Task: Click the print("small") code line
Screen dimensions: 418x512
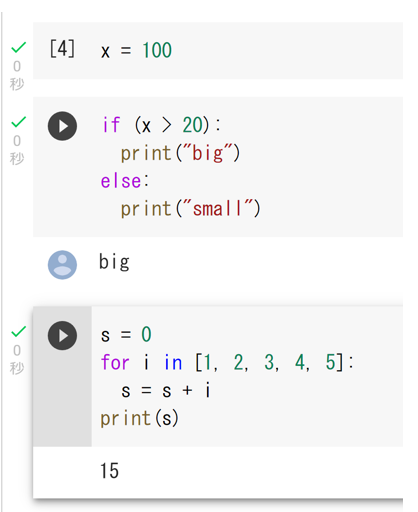Action: pos(190,209)
